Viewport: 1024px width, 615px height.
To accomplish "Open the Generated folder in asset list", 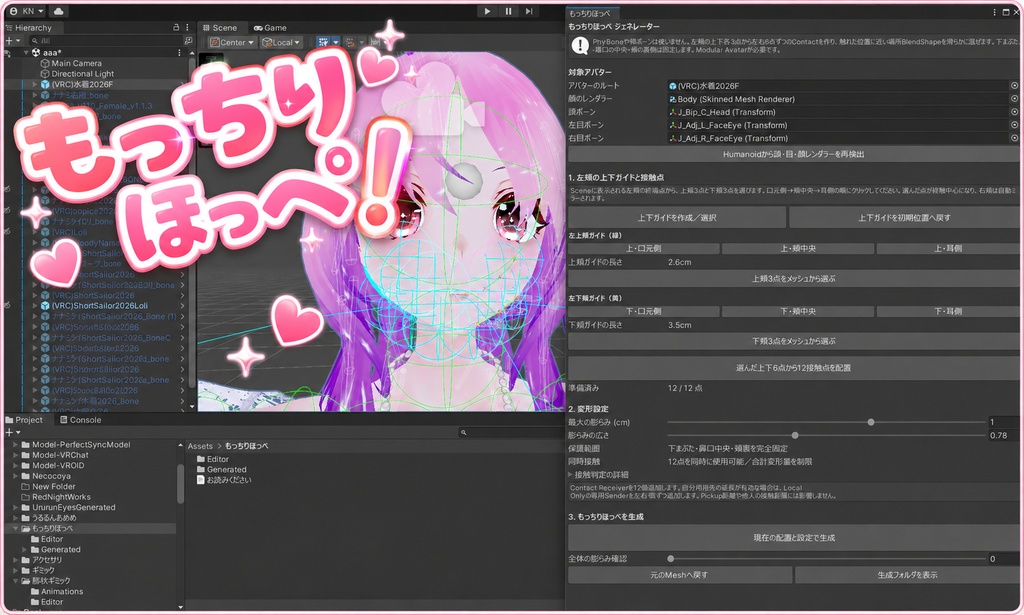I will coord(221,469).
